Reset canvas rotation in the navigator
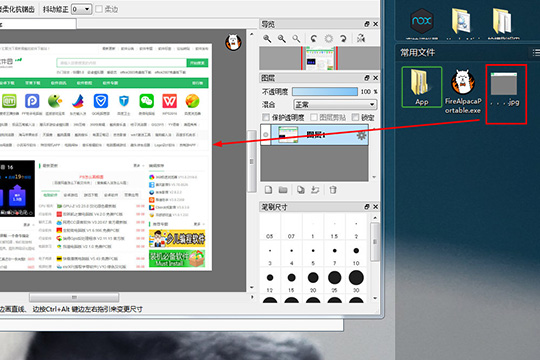This screenshot has width=540, height=360. (x=329, y=39)
